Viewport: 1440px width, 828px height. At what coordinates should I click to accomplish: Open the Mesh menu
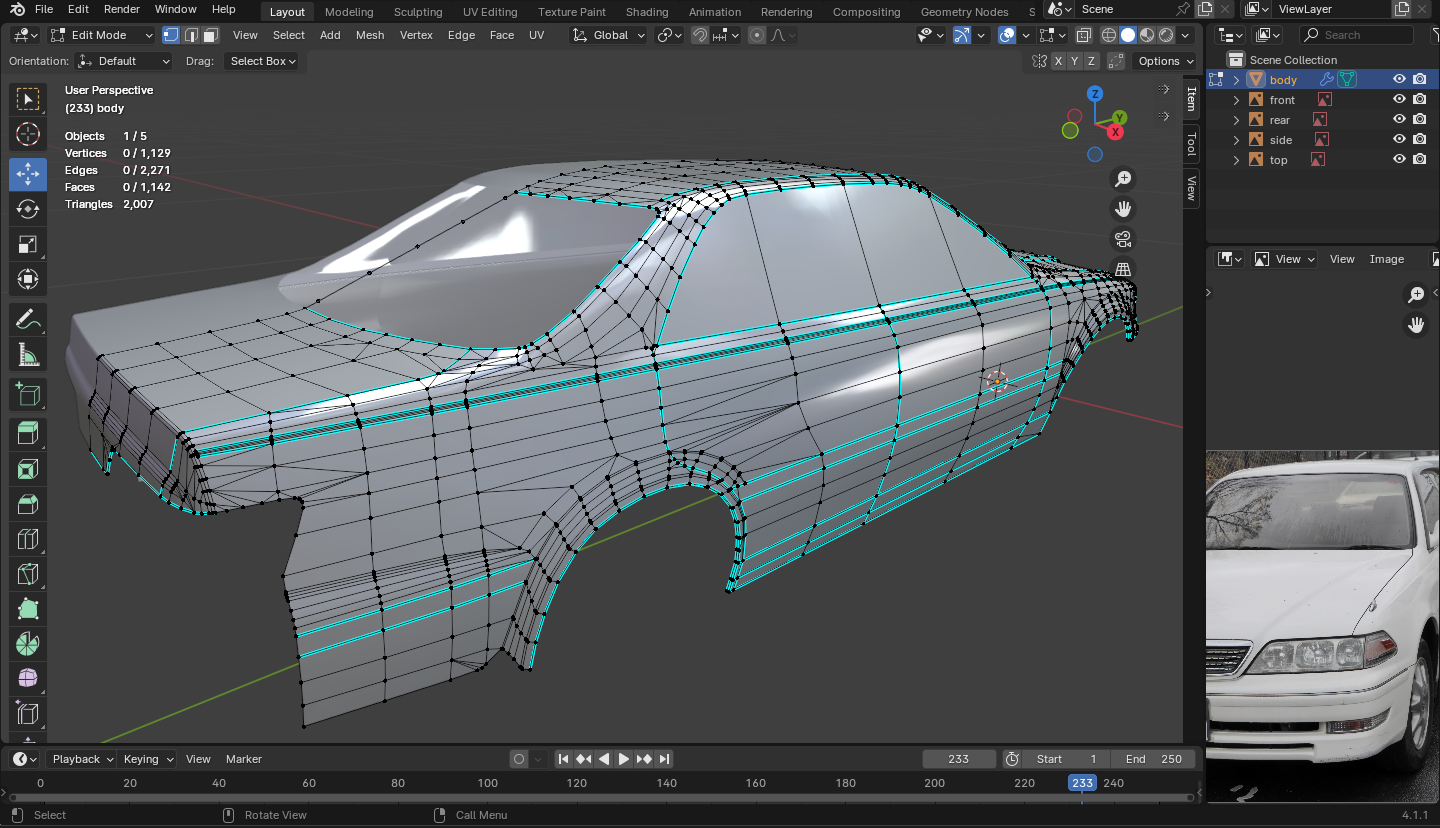tap(369, 35)
